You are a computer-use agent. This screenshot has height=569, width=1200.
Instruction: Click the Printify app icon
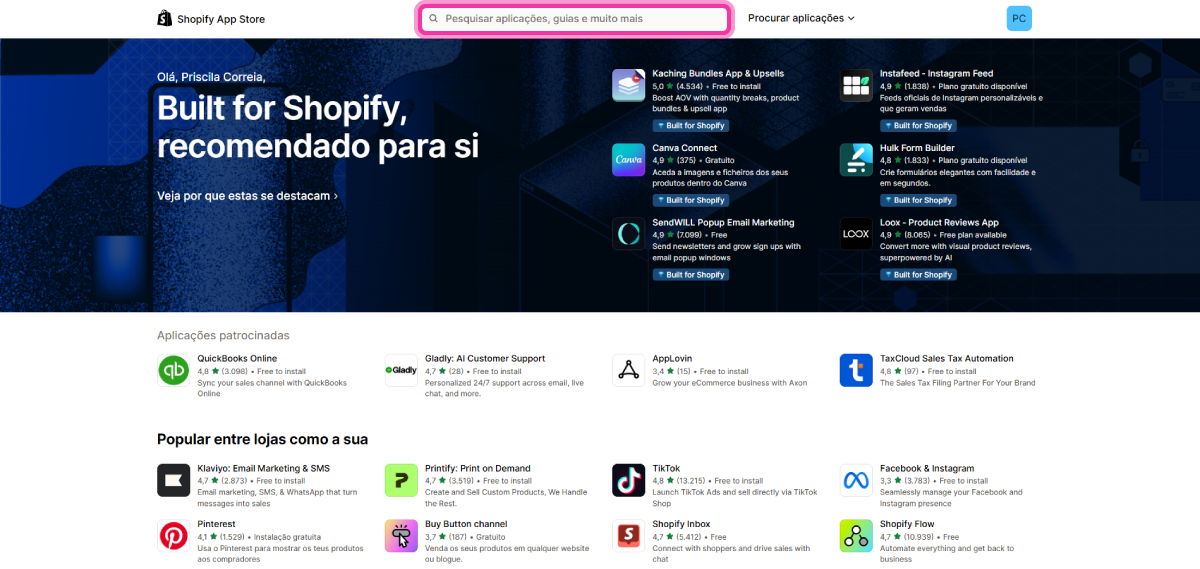pos(401,480)
